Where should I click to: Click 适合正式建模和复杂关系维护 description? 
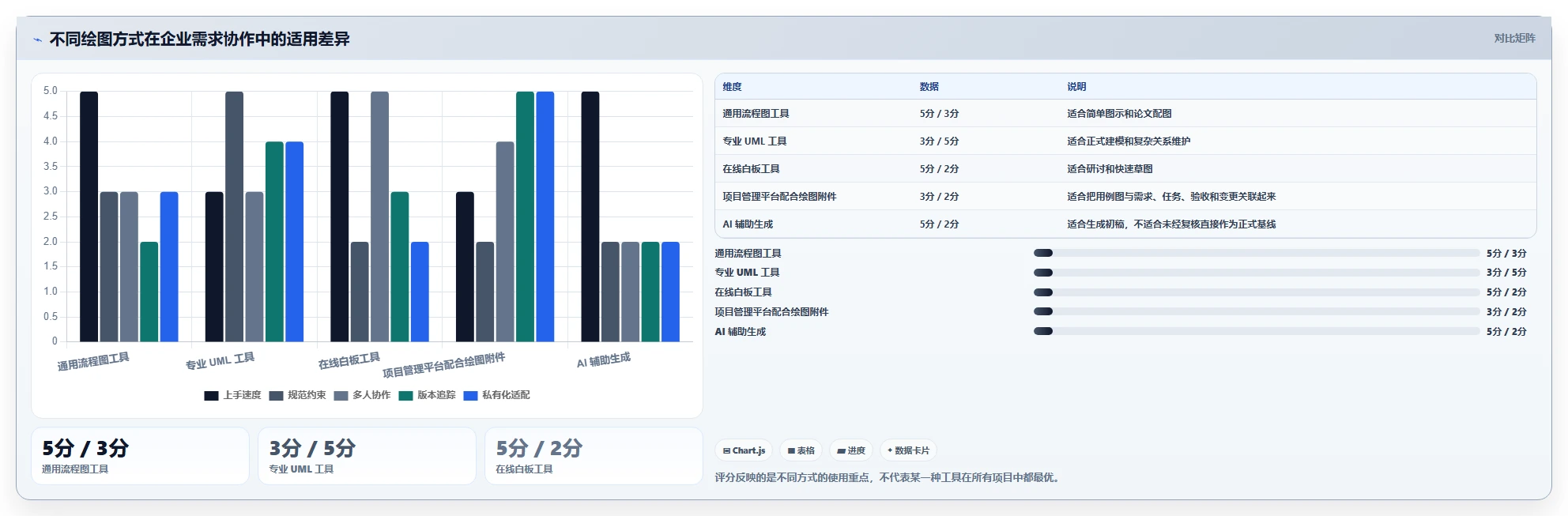[x=1129, y=141]
